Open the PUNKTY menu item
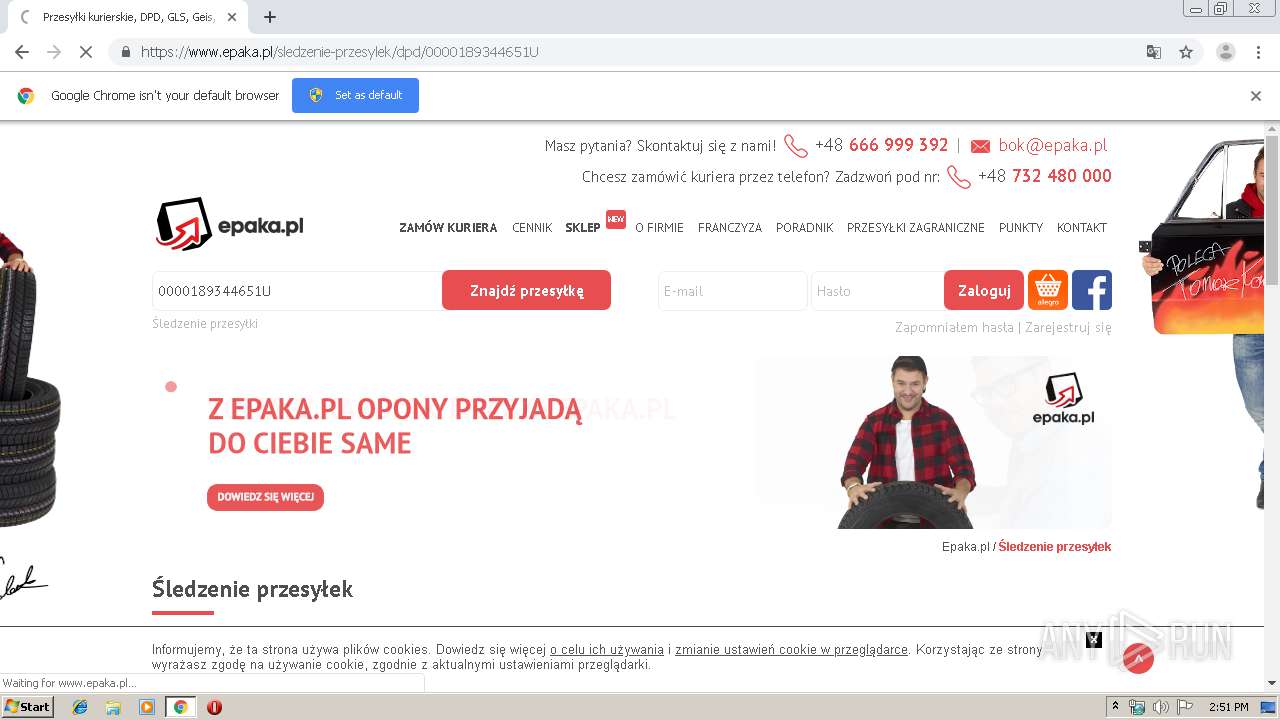Image resolution: width=1280 pixels, height=720 pixels. tap(1021, 228)
